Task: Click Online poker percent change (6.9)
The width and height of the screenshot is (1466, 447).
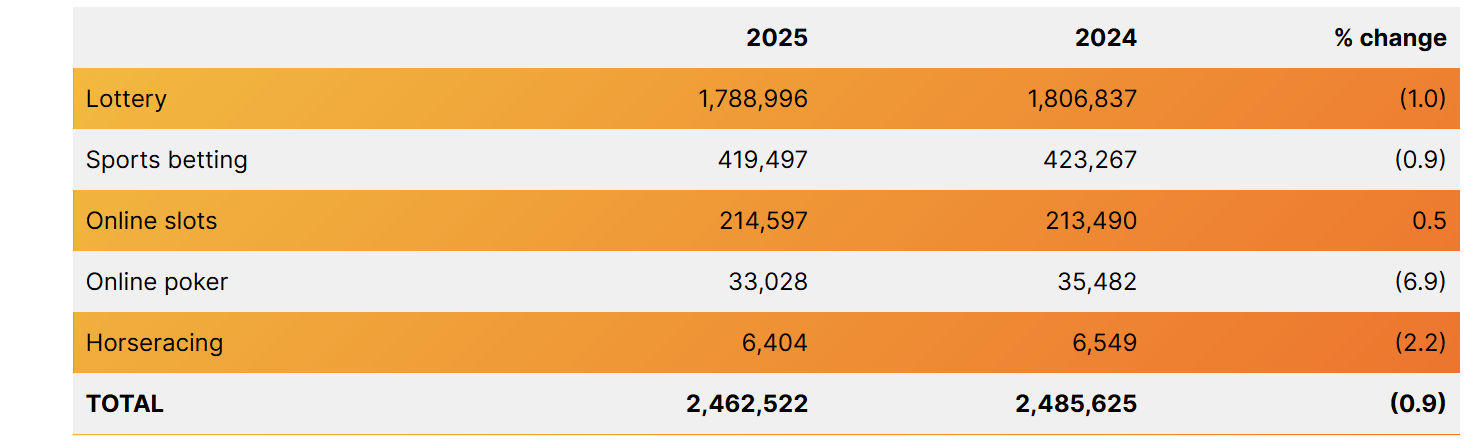Action: click(1420, 282)
